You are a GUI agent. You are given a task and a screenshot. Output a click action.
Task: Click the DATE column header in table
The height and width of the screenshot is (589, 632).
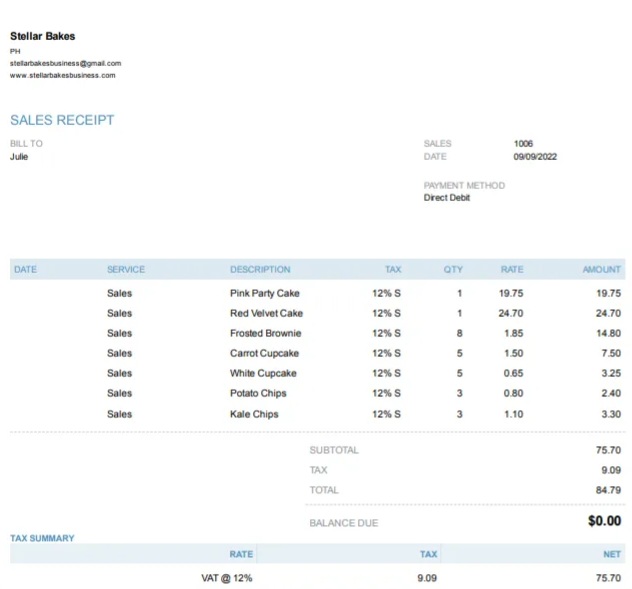point(25,269)
